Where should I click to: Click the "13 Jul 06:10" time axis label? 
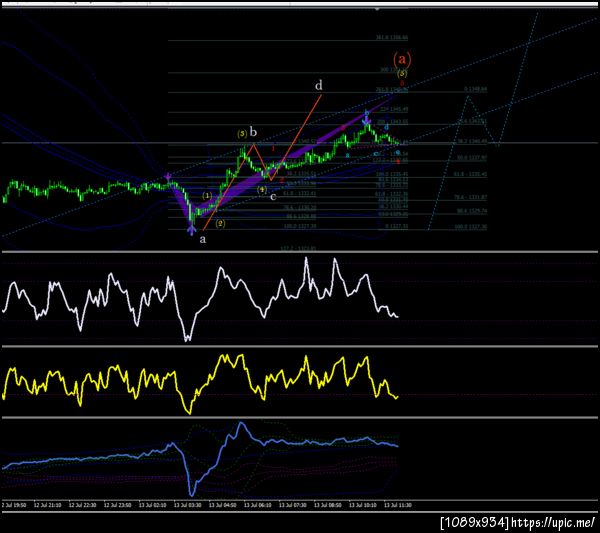point(258,505)
